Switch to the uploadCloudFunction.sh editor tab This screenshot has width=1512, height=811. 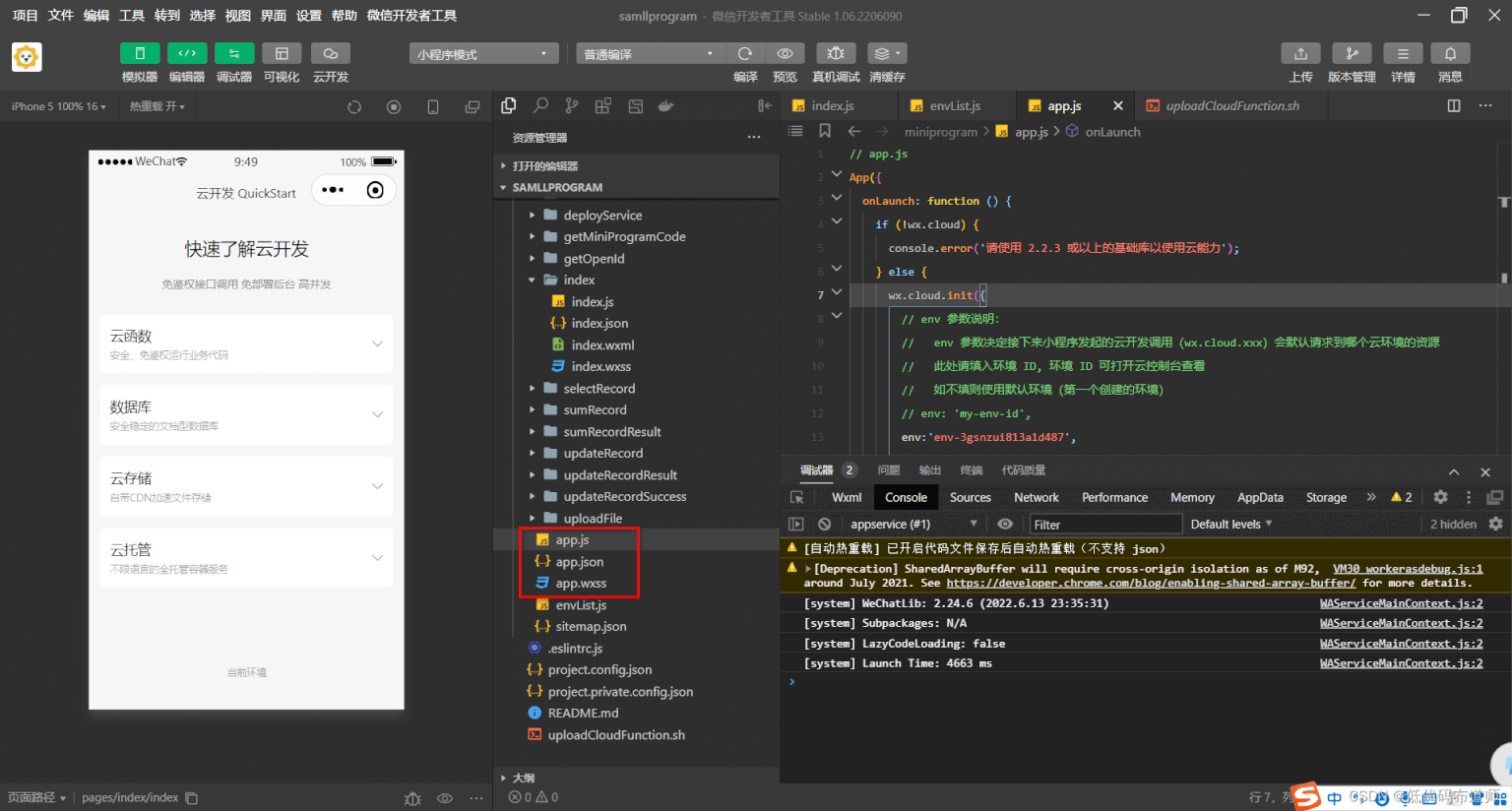pos(1231,105)
